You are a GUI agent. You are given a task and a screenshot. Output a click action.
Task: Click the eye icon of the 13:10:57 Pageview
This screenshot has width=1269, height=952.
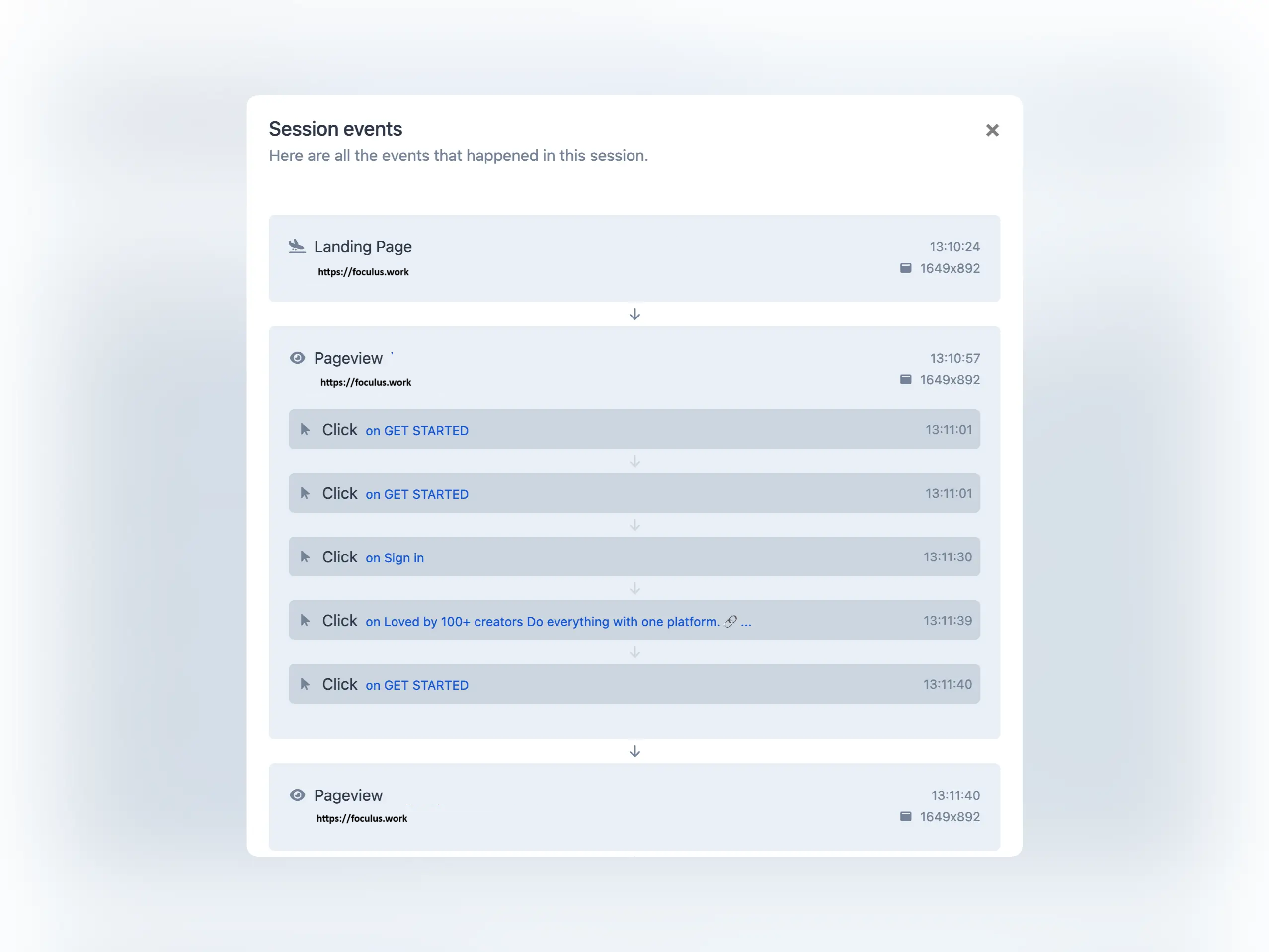tap(297, 358)
